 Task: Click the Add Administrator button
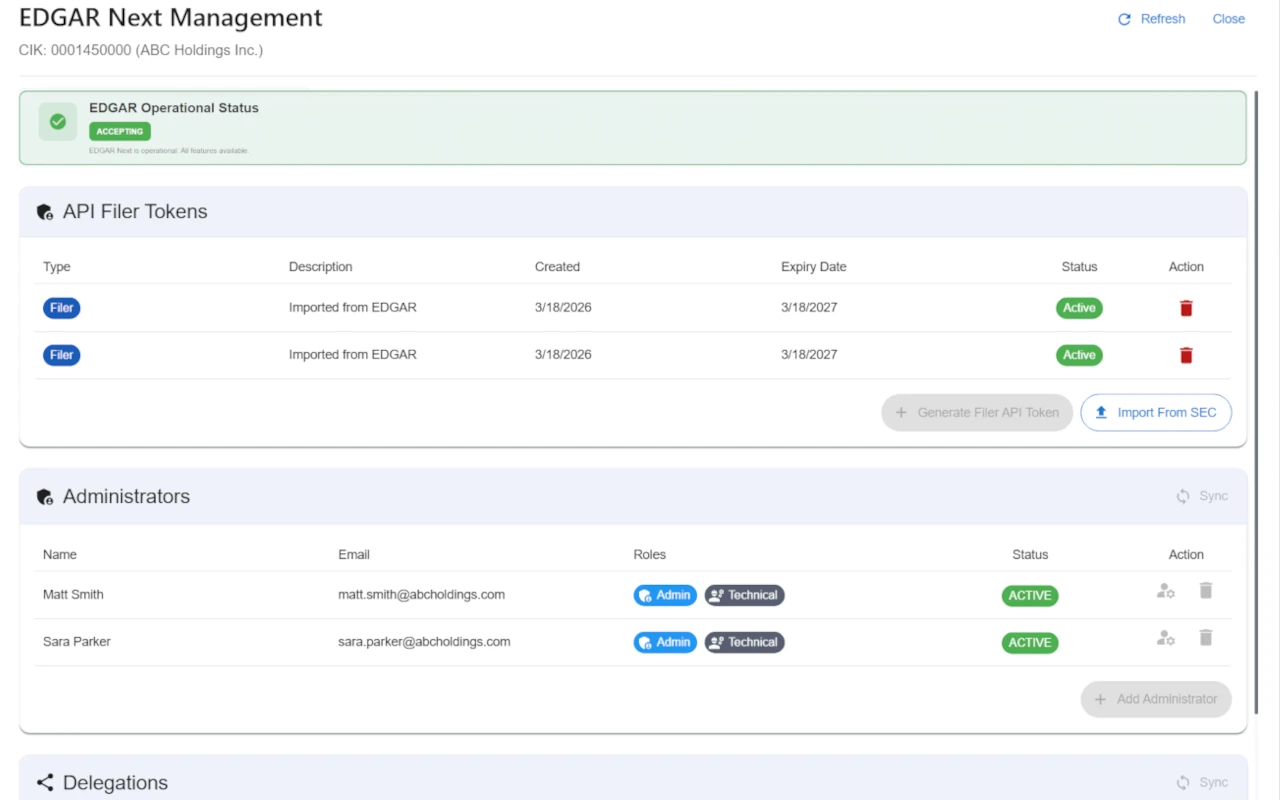tap(1156, 699)
